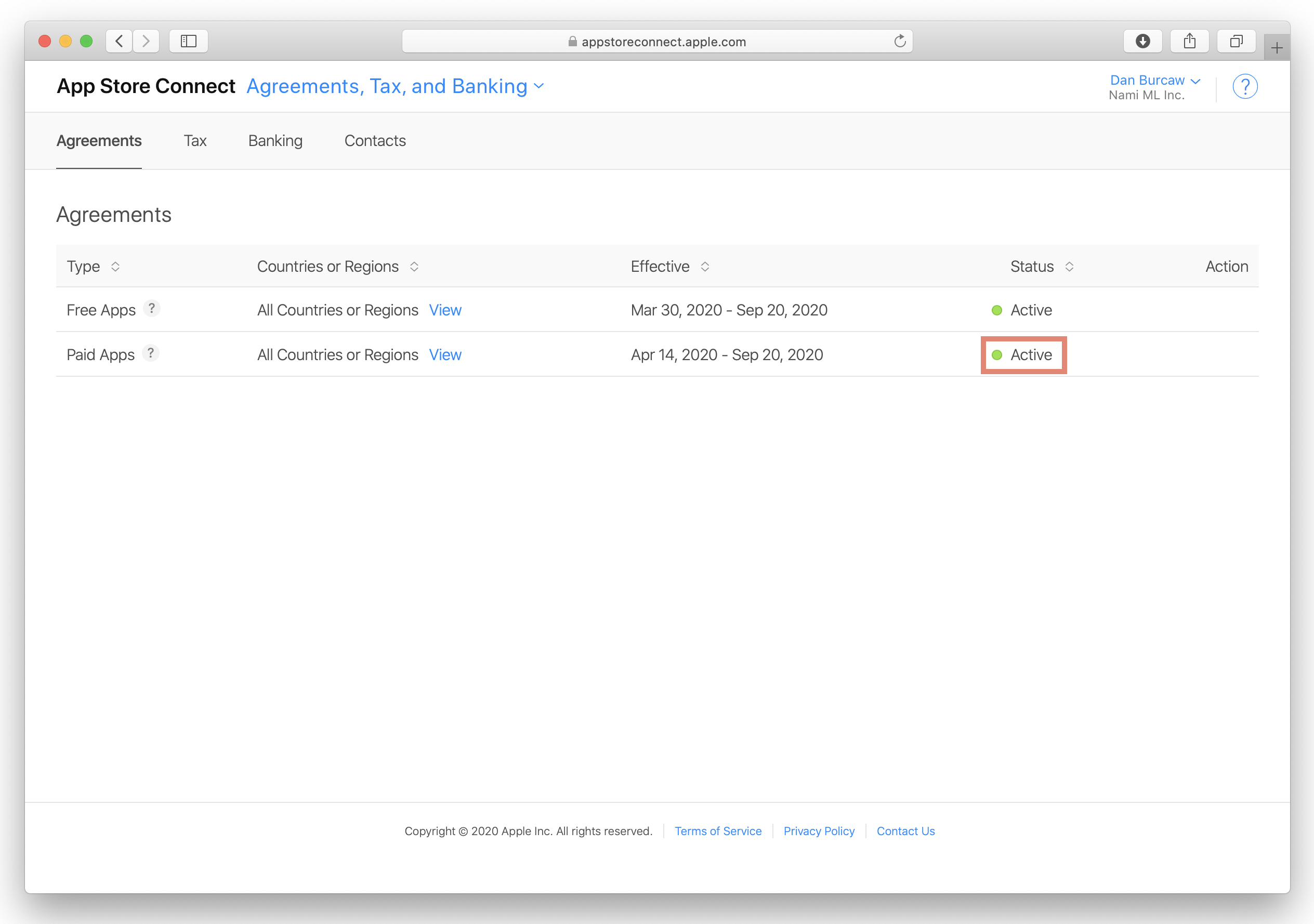Click the Safari address bar
This screenshot has height=924, width=1314.
[x=657, y=41]
